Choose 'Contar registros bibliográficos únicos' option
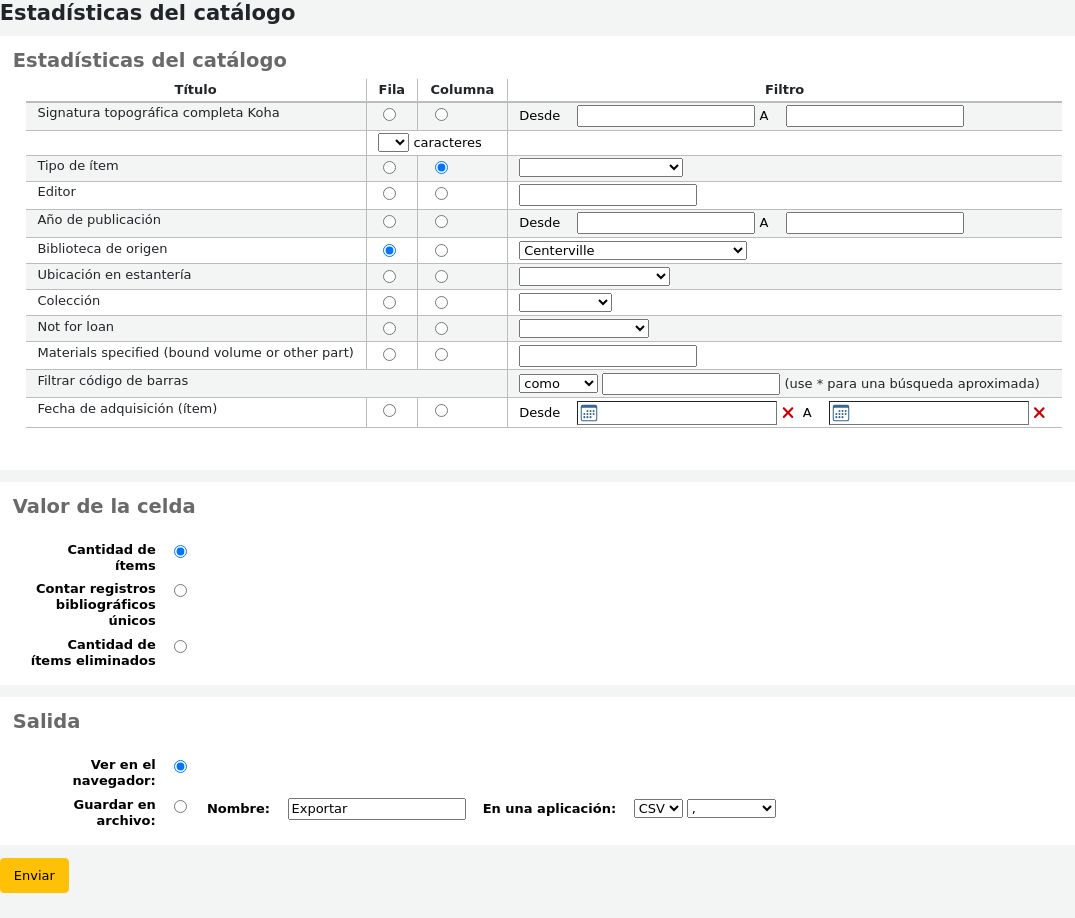Image resolution: width=1075 pixels, height=918 pixels. pos(180,591)
